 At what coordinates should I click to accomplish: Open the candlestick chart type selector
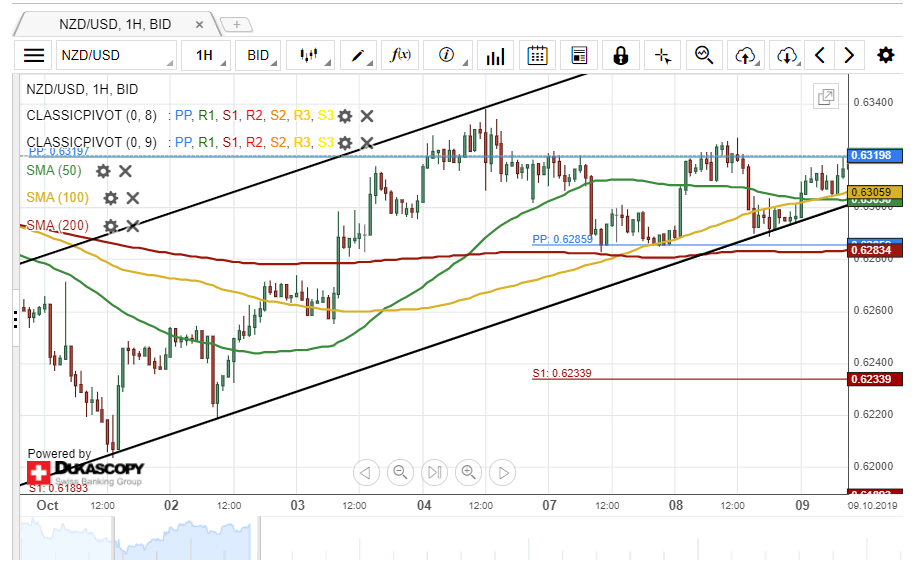click(x=314, y=55)
